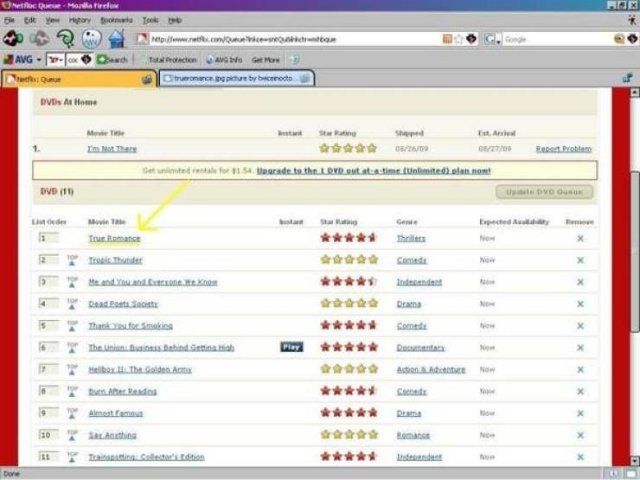This screenshot has width=640, height=480.
Task: Open the AVG toolbar dropdown arrow
Action: point(38,60)
